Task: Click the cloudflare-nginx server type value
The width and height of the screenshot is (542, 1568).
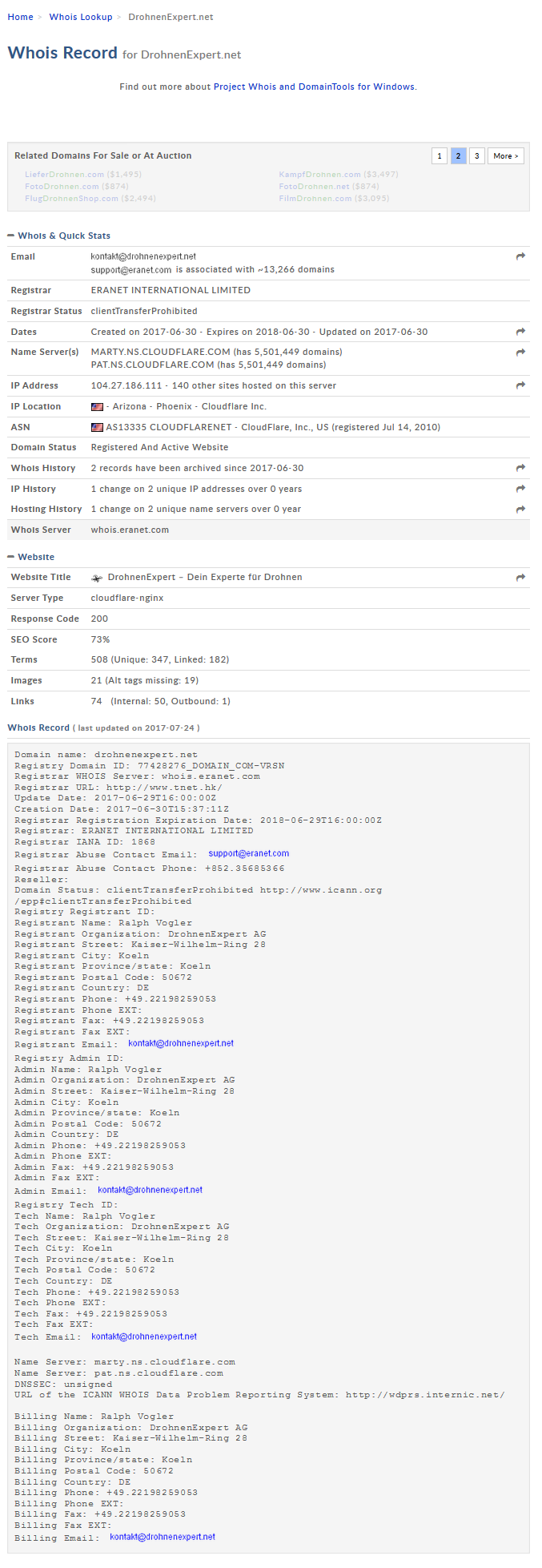Action: [127, 598]
